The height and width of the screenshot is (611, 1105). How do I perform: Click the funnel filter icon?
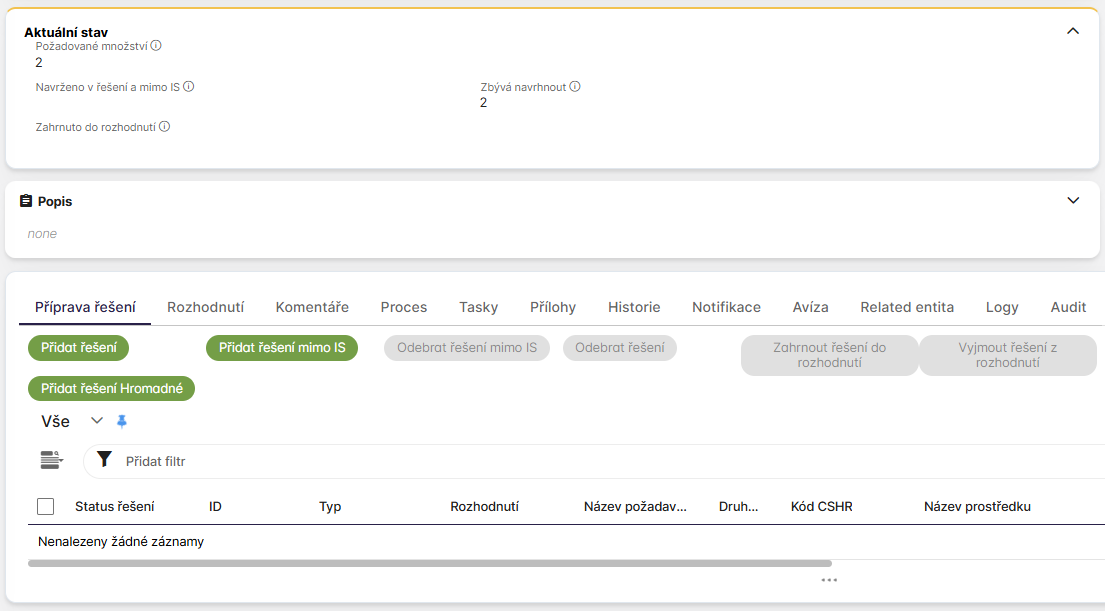click(x=104, y=460)
